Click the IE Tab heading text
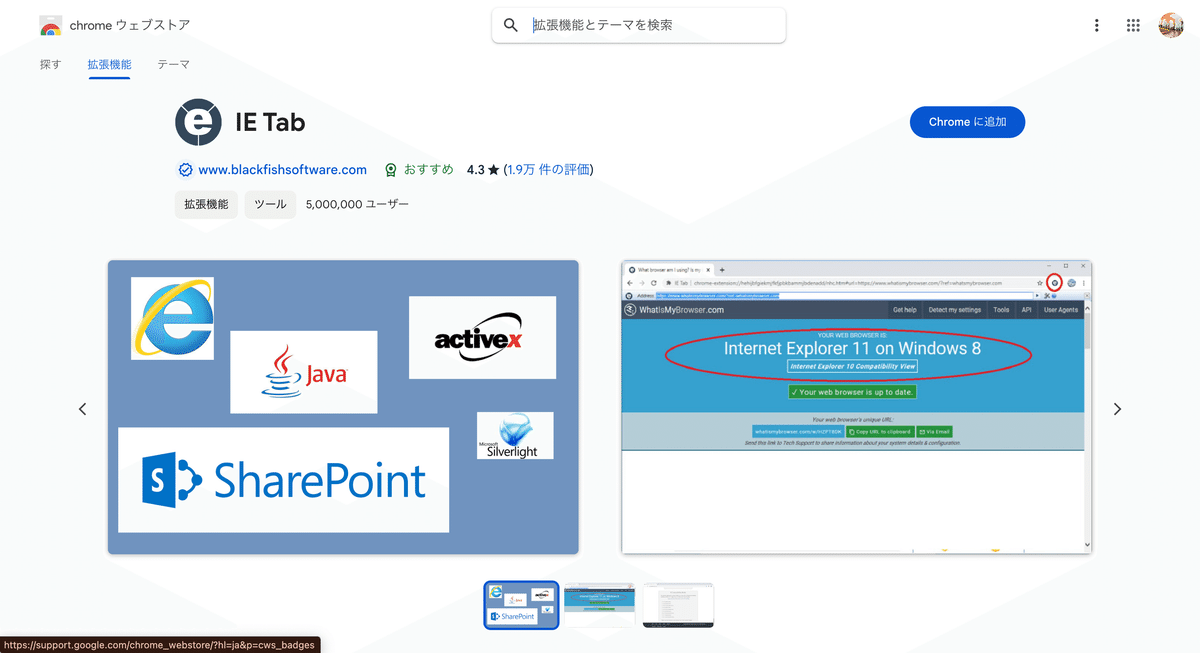The height and width of the screenshot is (653, 1200). click(x=270, y=123)
